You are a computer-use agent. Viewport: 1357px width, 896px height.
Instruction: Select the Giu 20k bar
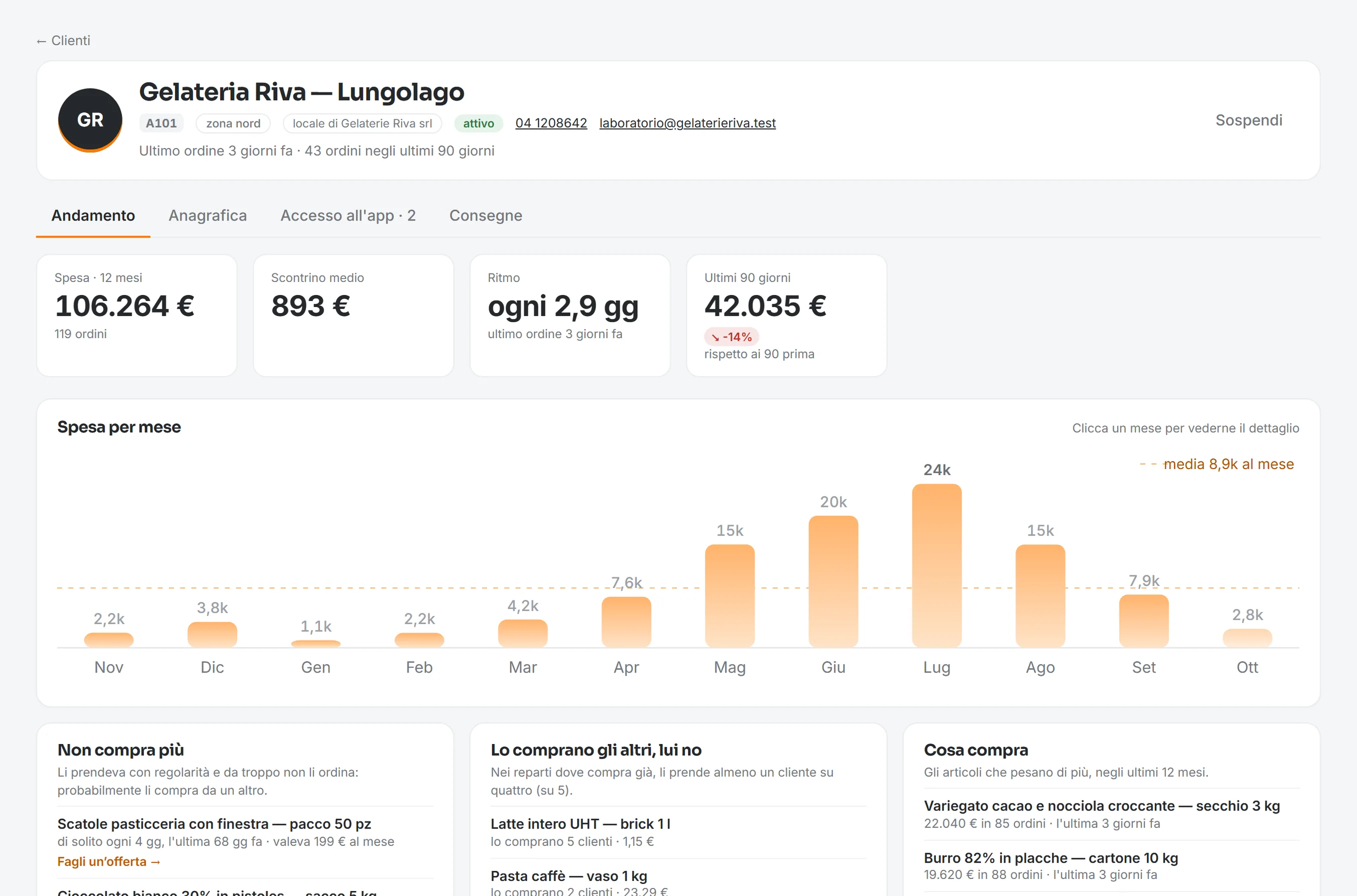(833, 581)
